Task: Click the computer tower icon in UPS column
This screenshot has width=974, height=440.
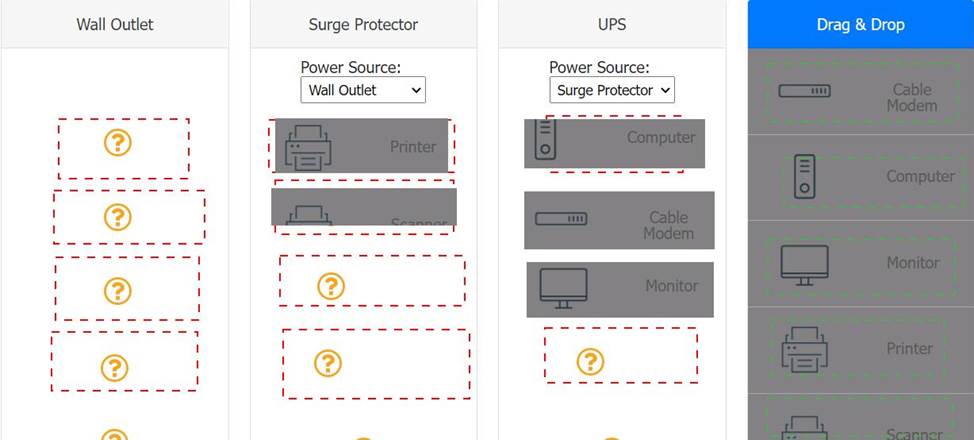Action: pos(544,138)
